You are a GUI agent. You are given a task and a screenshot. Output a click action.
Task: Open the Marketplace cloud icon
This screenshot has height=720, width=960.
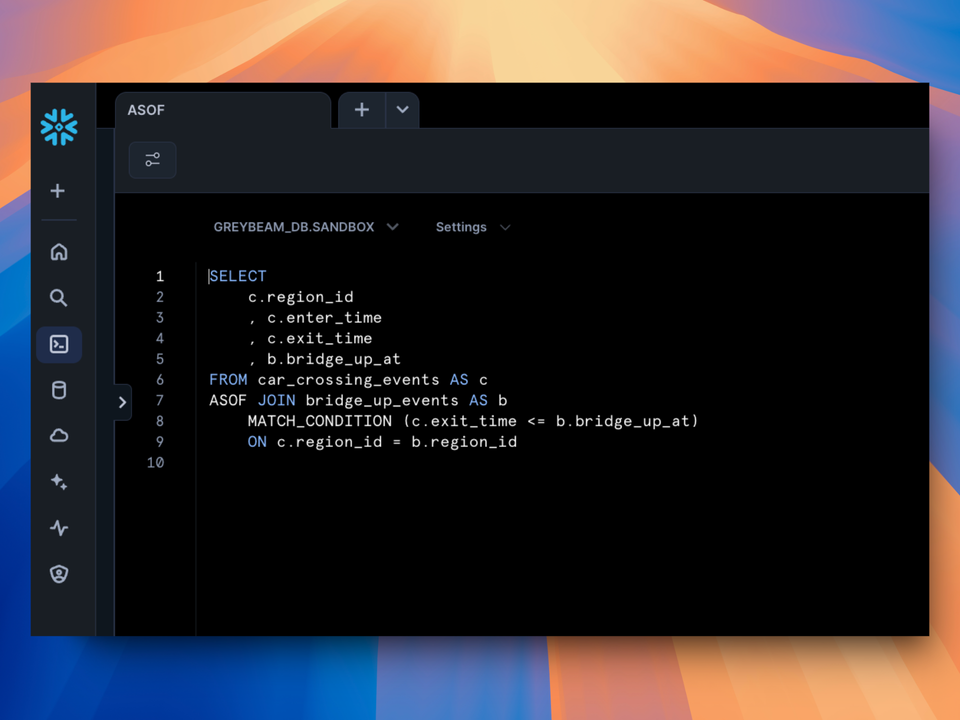pyautogui.click(x=58, y=436)
